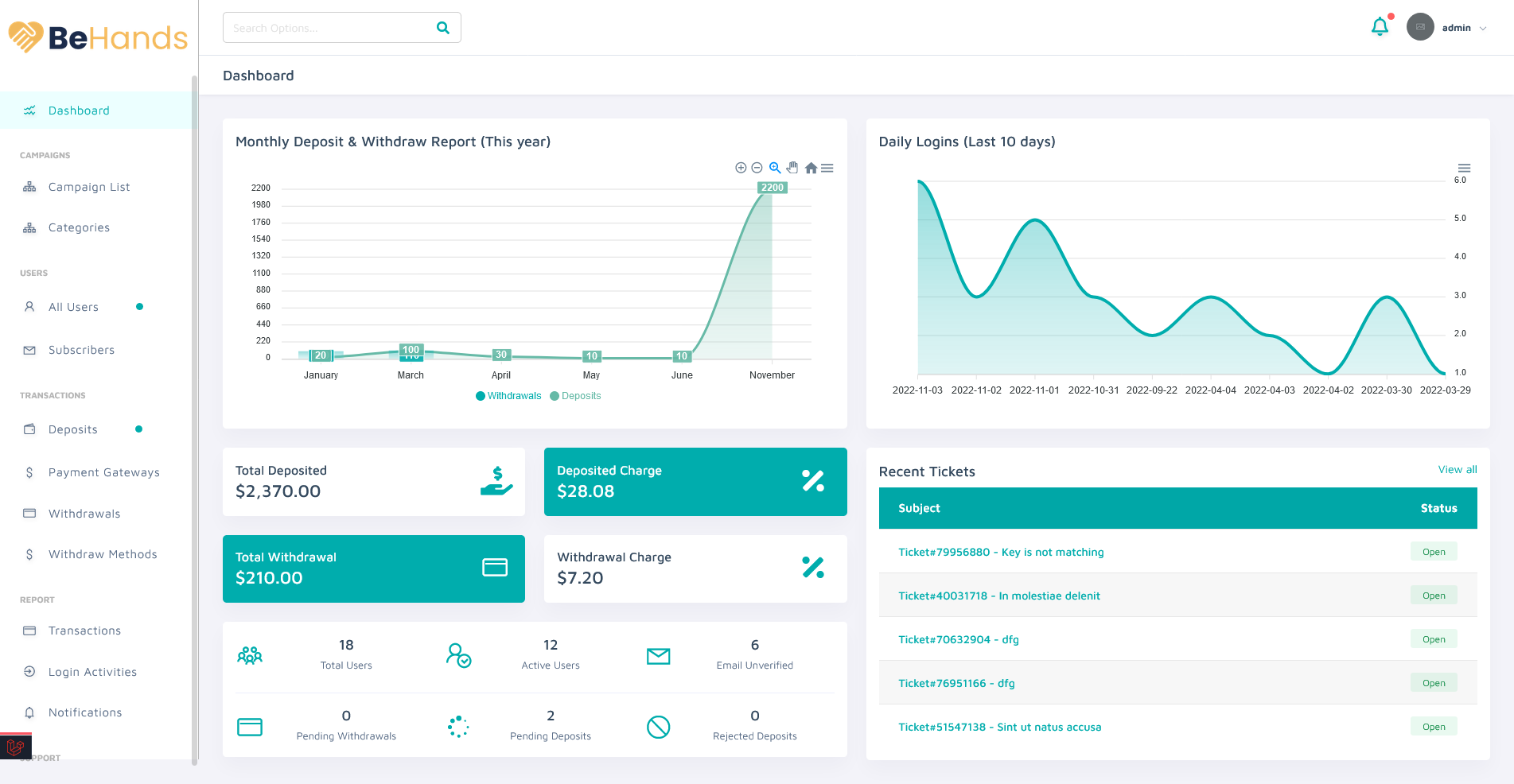
Task: Select the Selection Zoom chart tool
Action: [x=775, y=168]
